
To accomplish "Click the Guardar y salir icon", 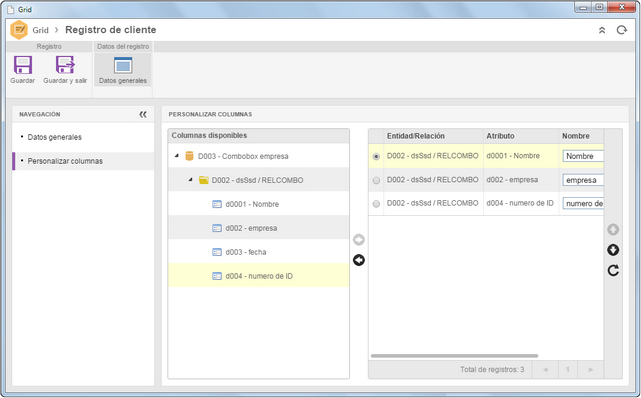I will (65, 65).
